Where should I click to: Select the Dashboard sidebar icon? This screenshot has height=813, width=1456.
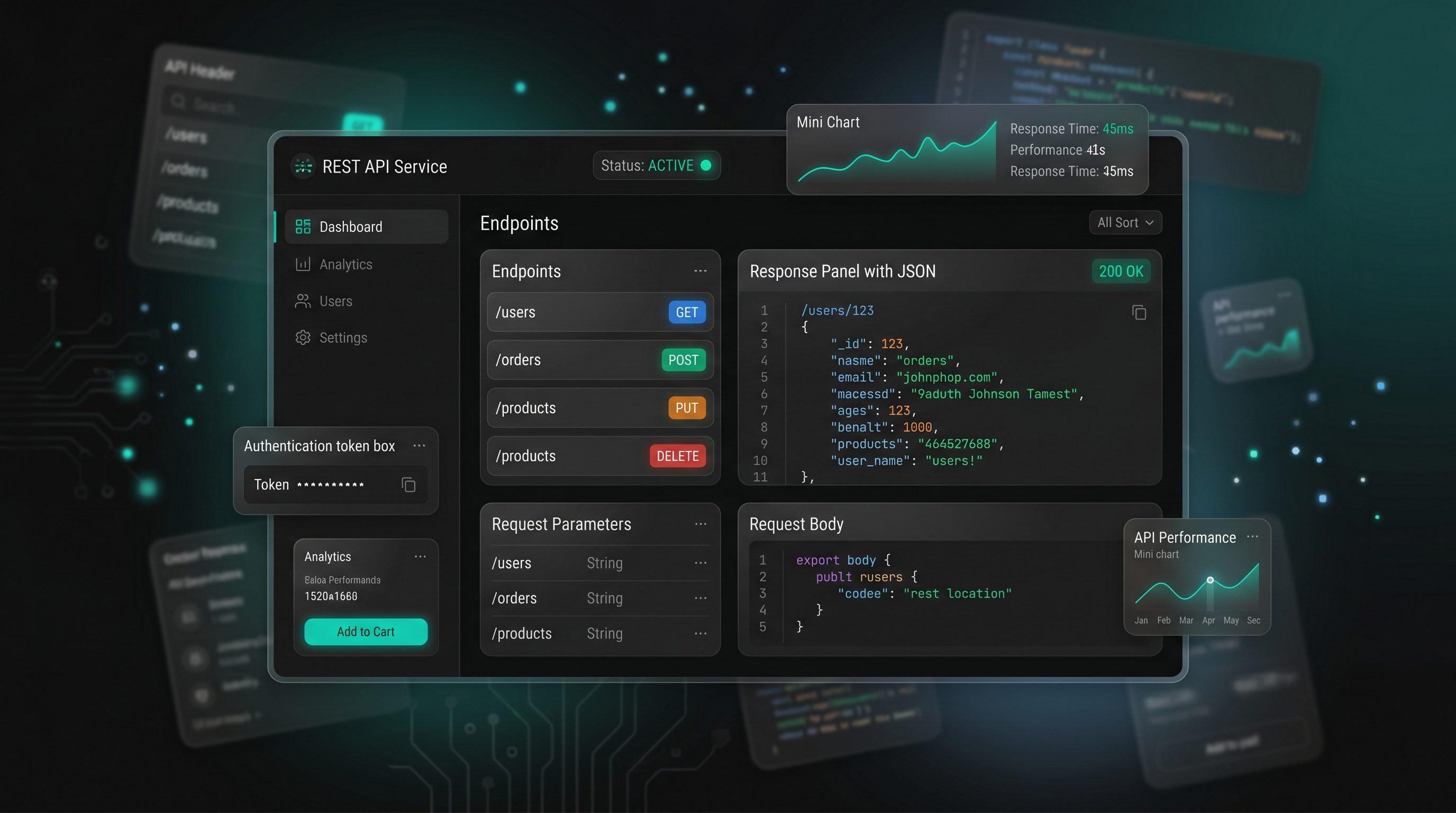(303, 226)
